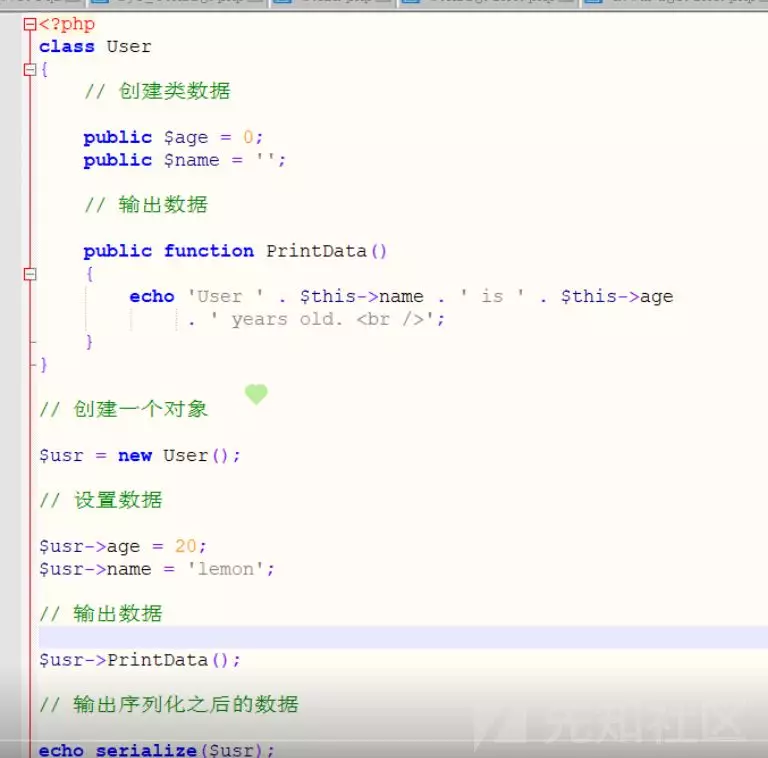This screenshot has width=768, height=758.
Task: Click the 'new' keyword in '$usr = new User();'
Action: point(135,456)
